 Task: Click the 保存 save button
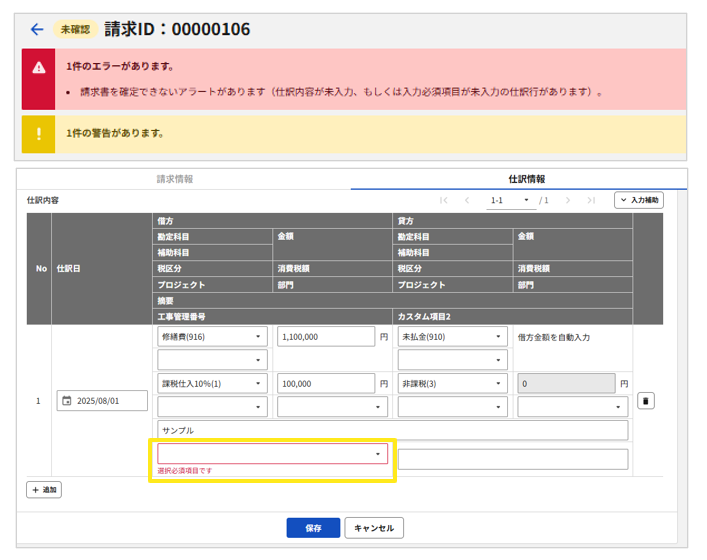click(x=313, y=528)
